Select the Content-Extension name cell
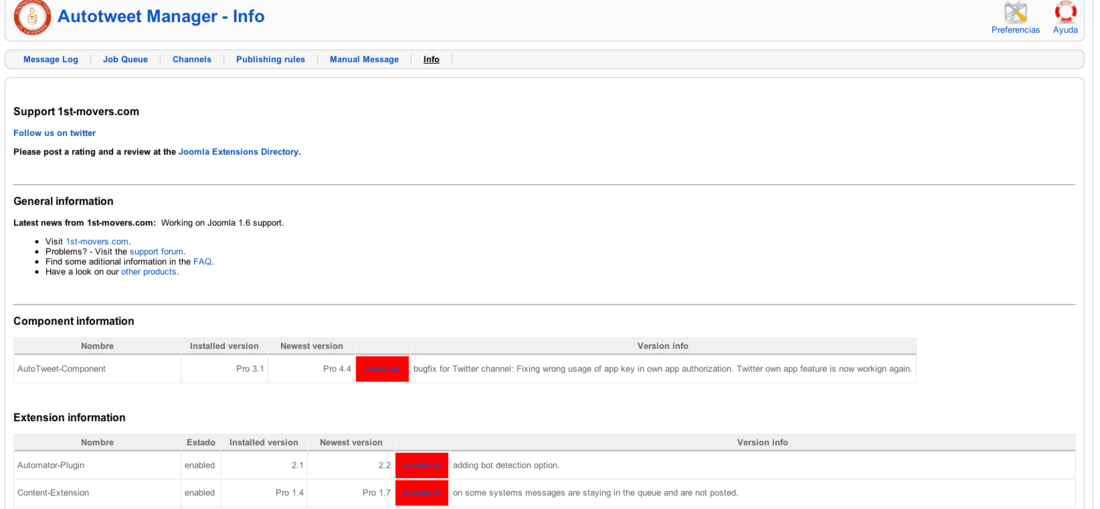Screen dimensions: 1100x509 point(98,492)
